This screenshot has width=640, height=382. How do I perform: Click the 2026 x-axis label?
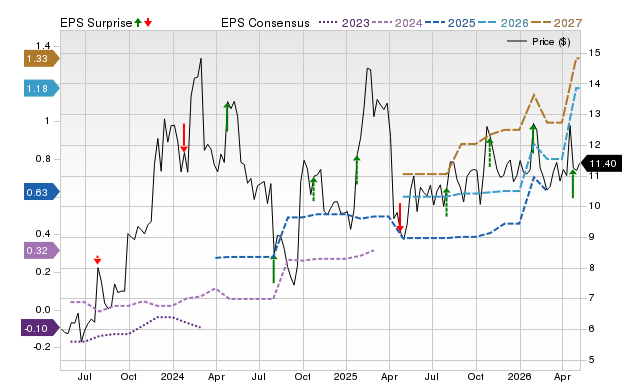coord(519,376)
